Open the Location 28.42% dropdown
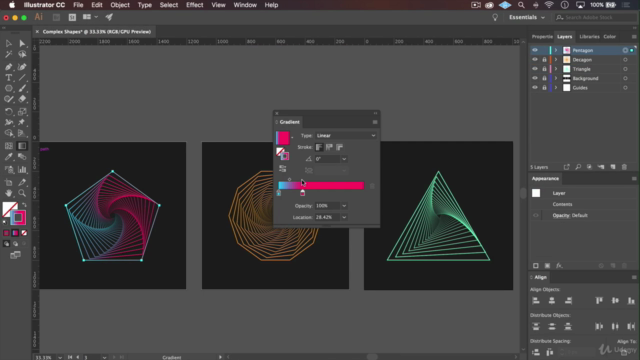The width and height of the screenshot is (640, 360). (x=344, y=217)
